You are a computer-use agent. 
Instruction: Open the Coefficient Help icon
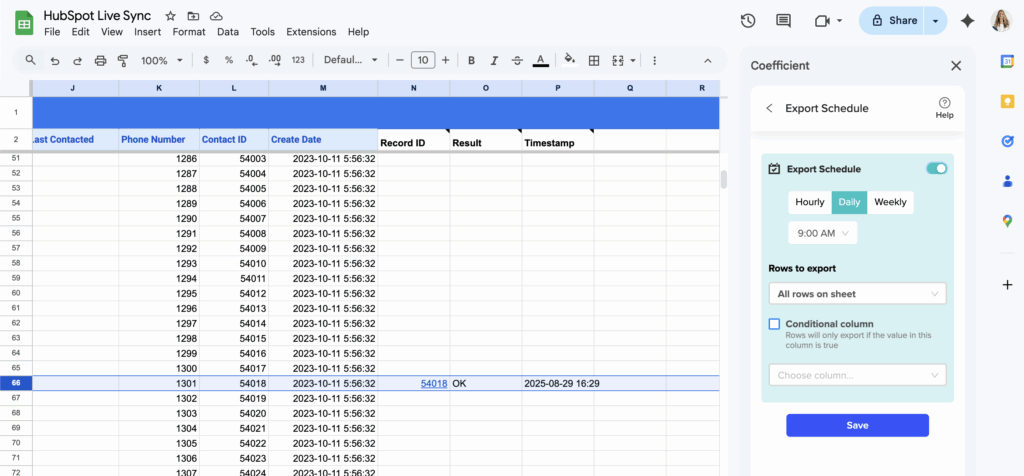[944, 108]
